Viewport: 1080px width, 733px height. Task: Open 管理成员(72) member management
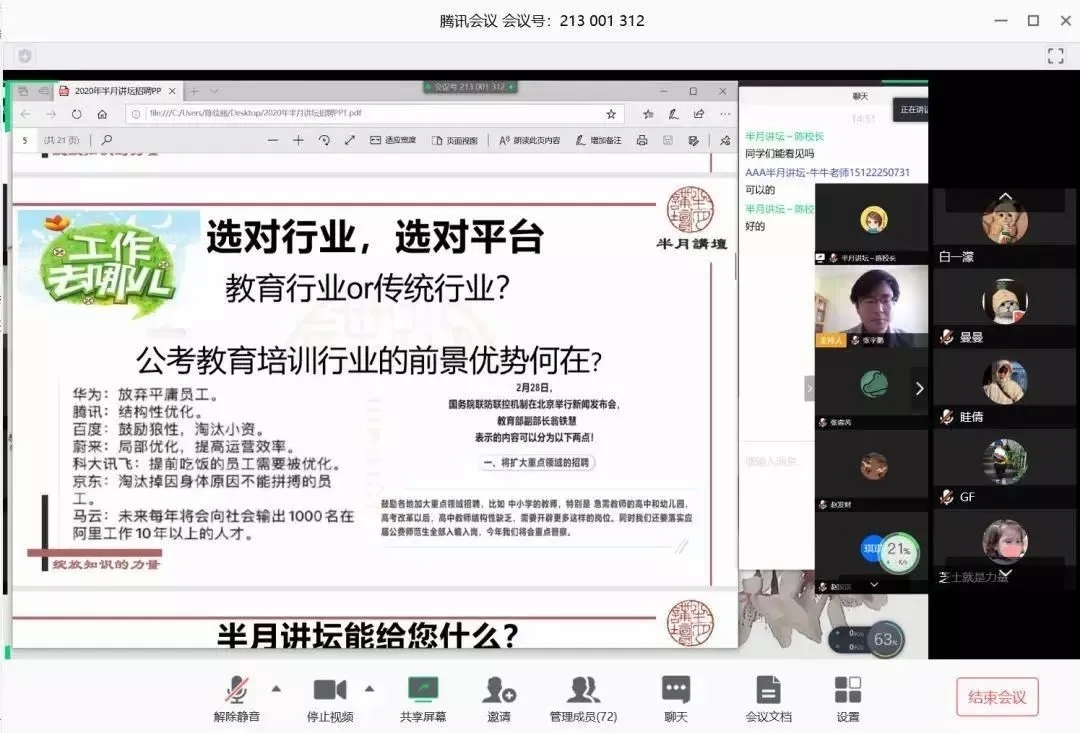583,699
